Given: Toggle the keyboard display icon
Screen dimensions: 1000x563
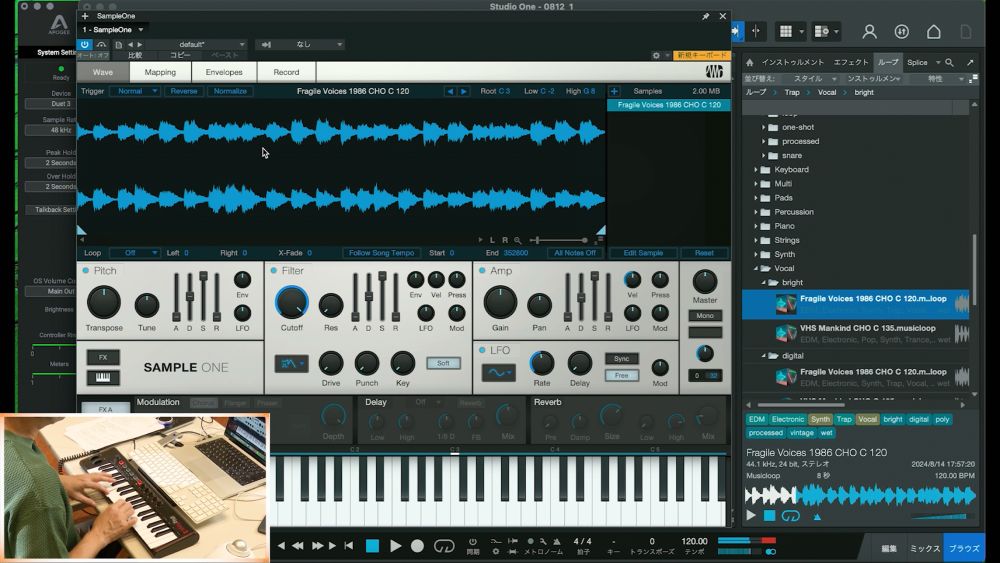Looking at the screenshot, I should (103, 377).
